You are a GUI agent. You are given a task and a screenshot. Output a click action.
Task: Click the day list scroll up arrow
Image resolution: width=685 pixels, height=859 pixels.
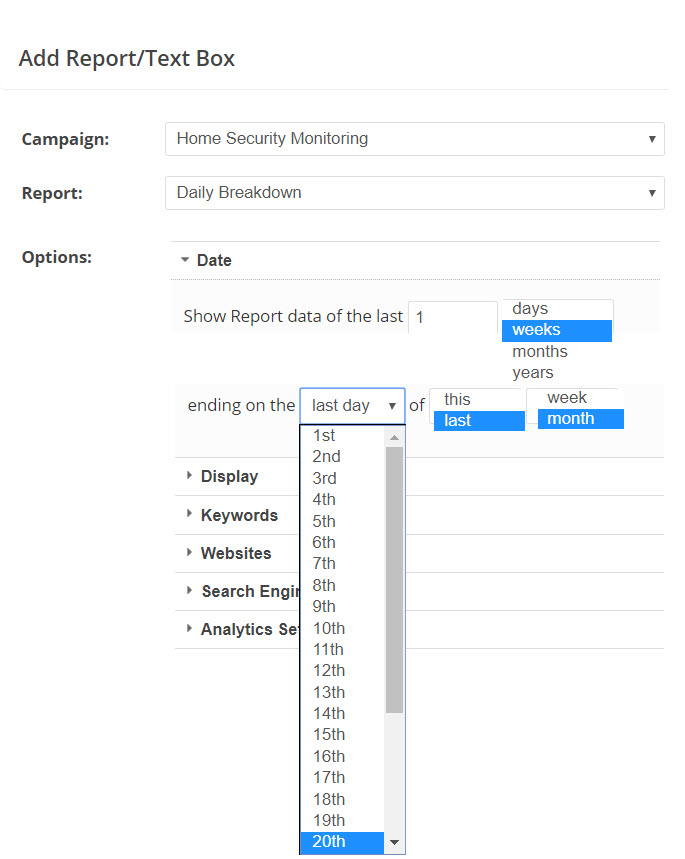point(395,437)
